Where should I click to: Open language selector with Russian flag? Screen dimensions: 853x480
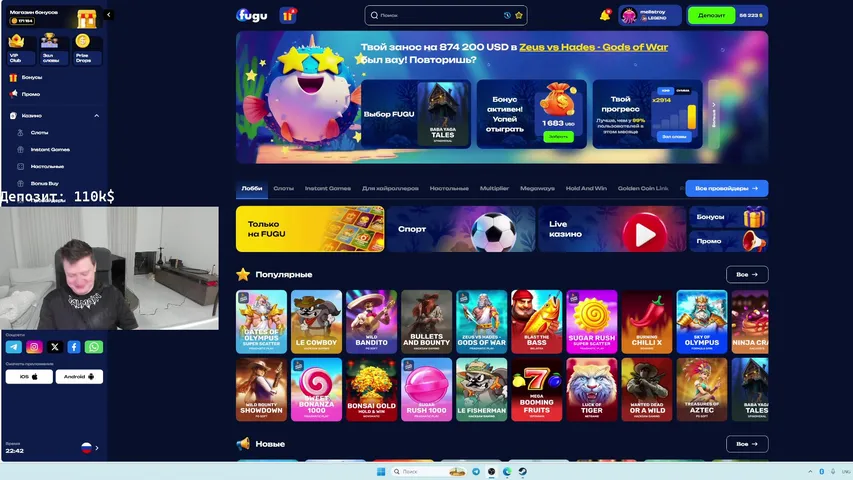point(89,448)
